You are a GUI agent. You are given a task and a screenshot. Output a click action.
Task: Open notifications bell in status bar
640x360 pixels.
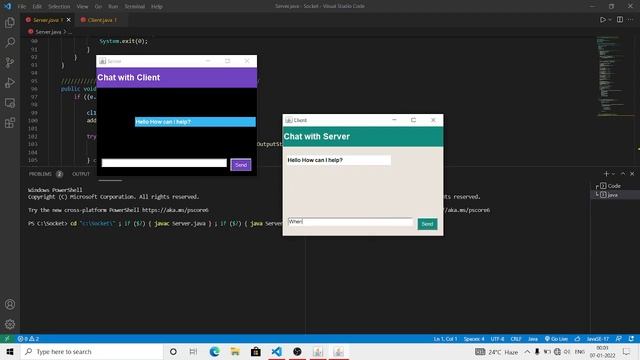coord(631,339)
